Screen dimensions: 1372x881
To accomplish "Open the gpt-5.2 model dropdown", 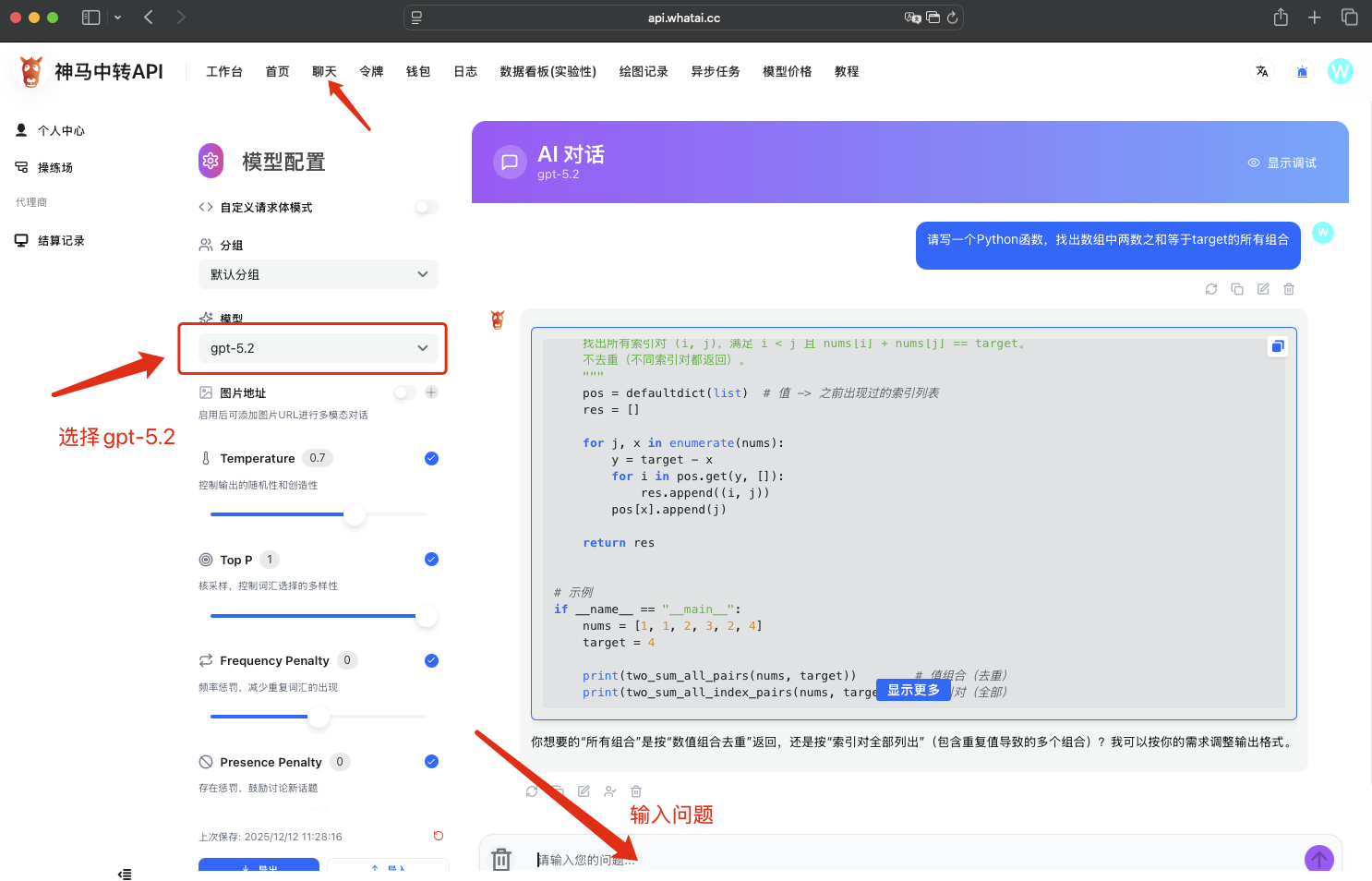I will coord(319,348).
